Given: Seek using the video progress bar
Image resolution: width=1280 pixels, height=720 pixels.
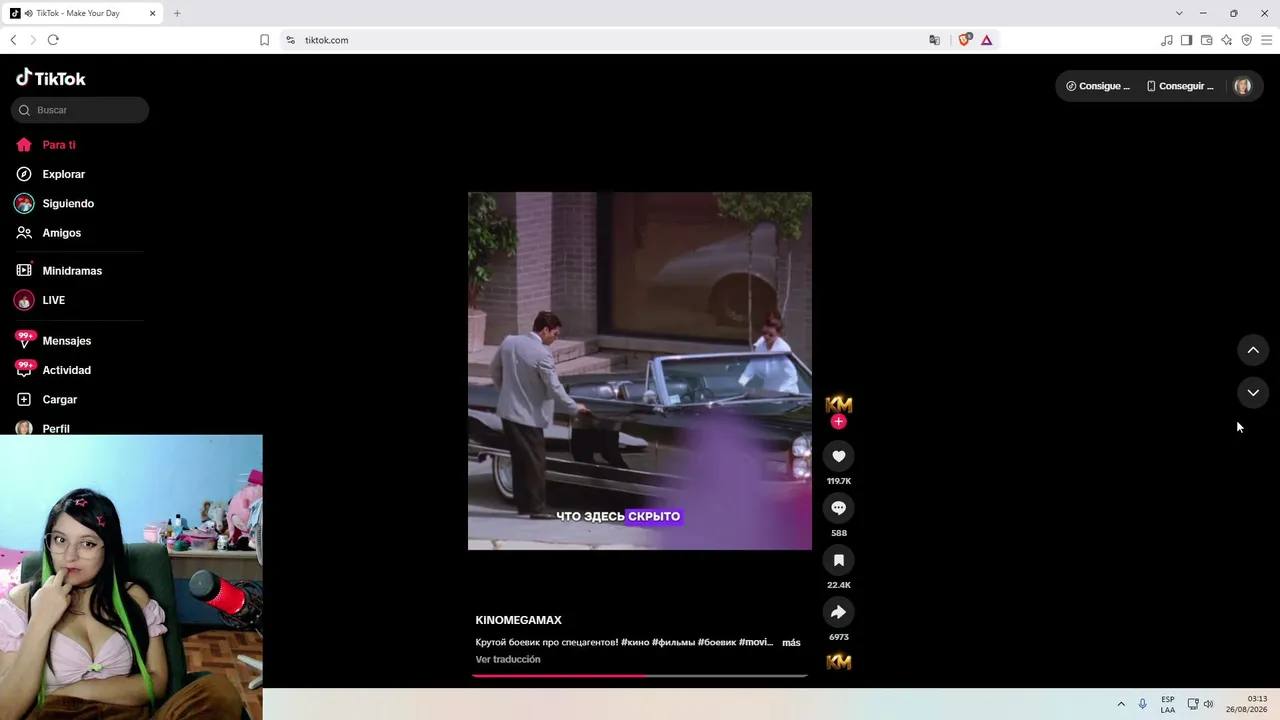Looking at the screenshot, I should [x=640, y=676].
